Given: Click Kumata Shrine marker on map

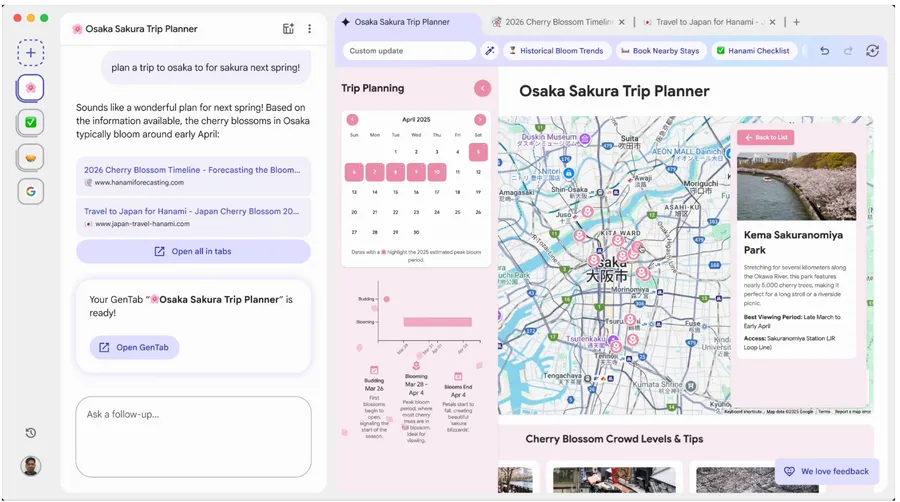Looking at the screenshot, I should (691, 386).
